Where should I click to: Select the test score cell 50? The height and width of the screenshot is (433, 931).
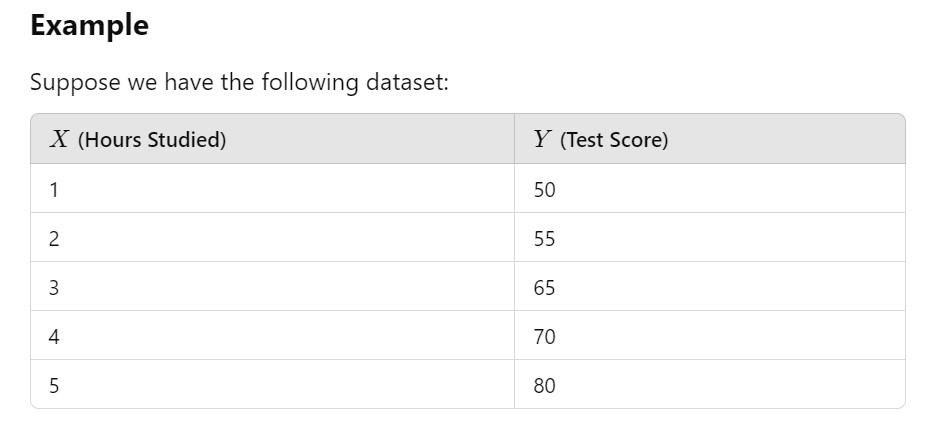click(x=544, y=189)
